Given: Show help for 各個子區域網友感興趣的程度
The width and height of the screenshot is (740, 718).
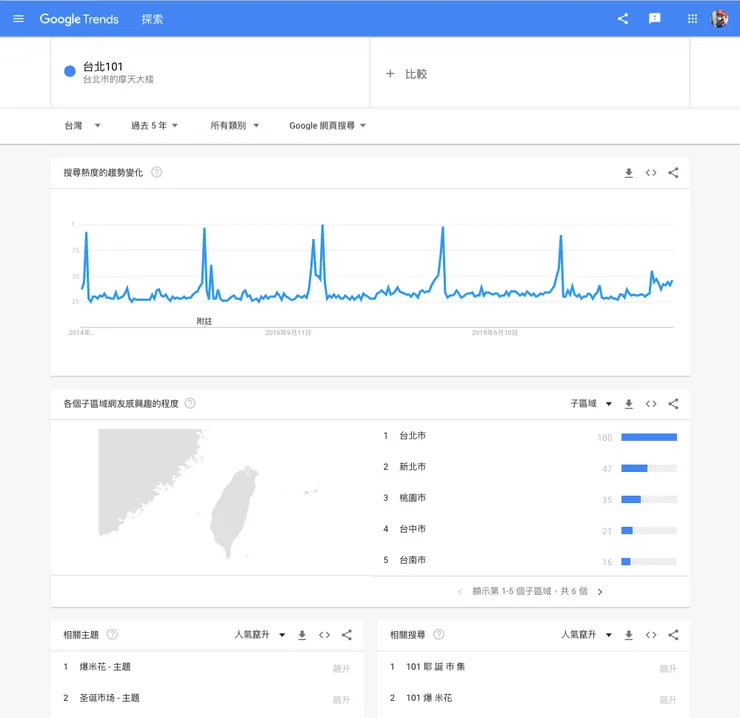Looking at the screenshot, I should 190,404.
